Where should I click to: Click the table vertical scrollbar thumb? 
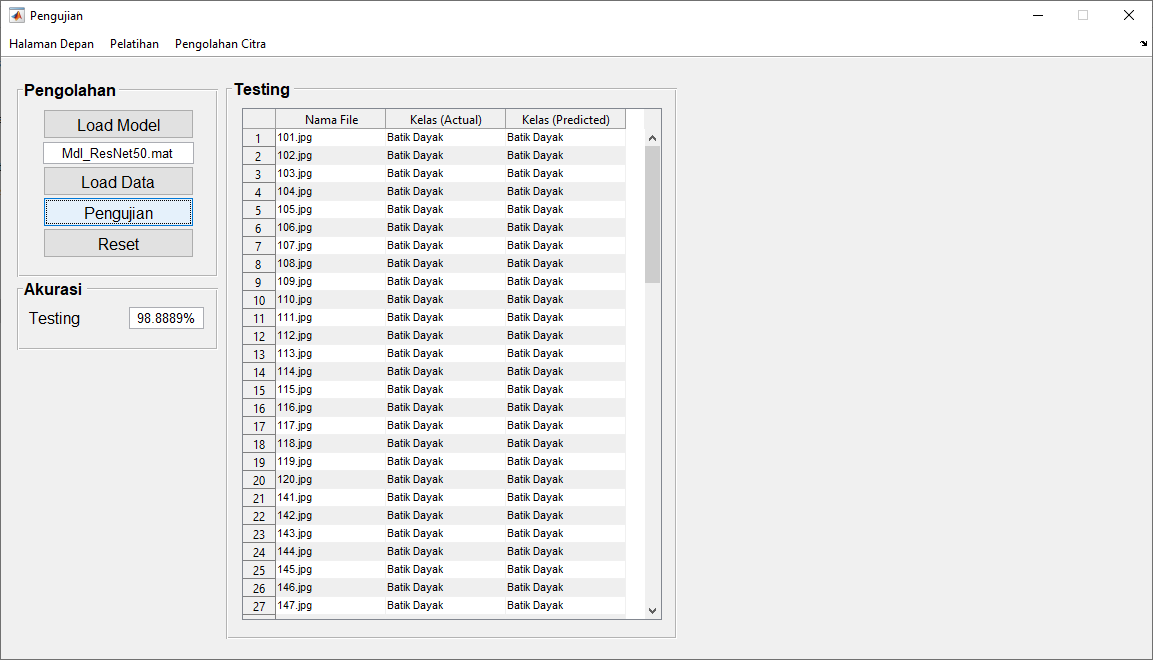pyautogui.click(x=652, y=214)
